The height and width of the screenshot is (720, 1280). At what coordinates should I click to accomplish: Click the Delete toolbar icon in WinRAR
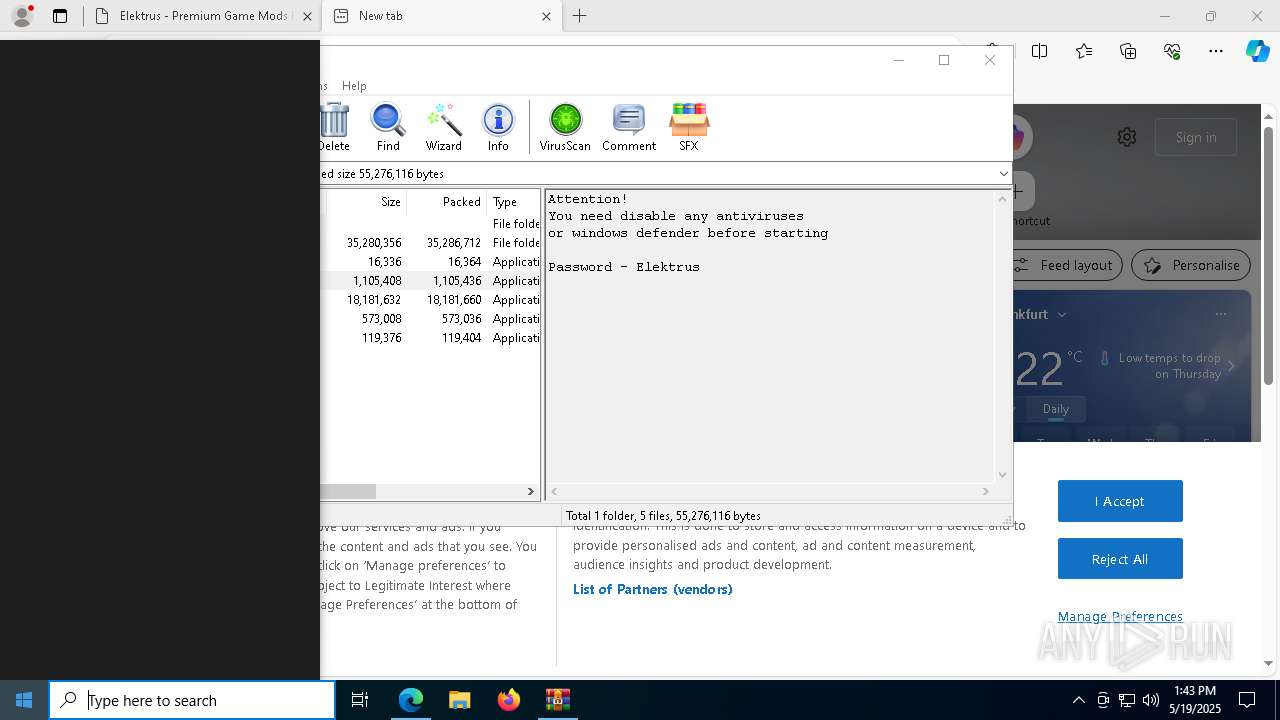[x=334, y=127]
